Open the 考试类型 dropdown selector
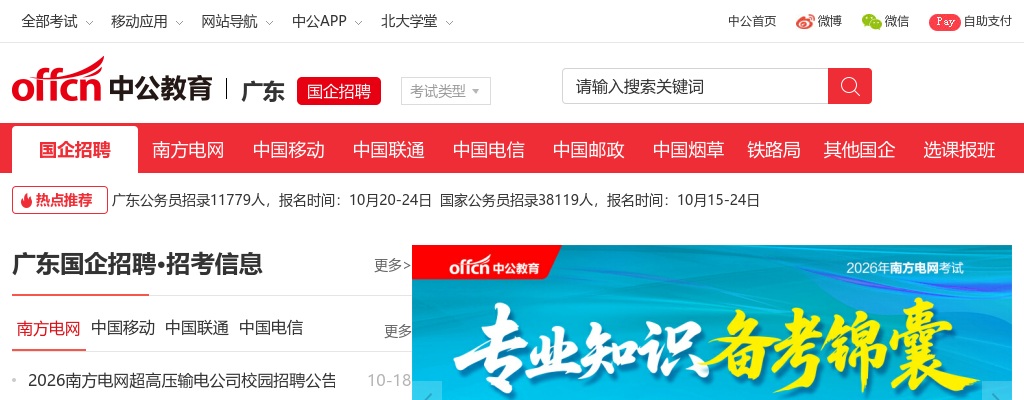 pyautogui.click(x=445, y=91)
